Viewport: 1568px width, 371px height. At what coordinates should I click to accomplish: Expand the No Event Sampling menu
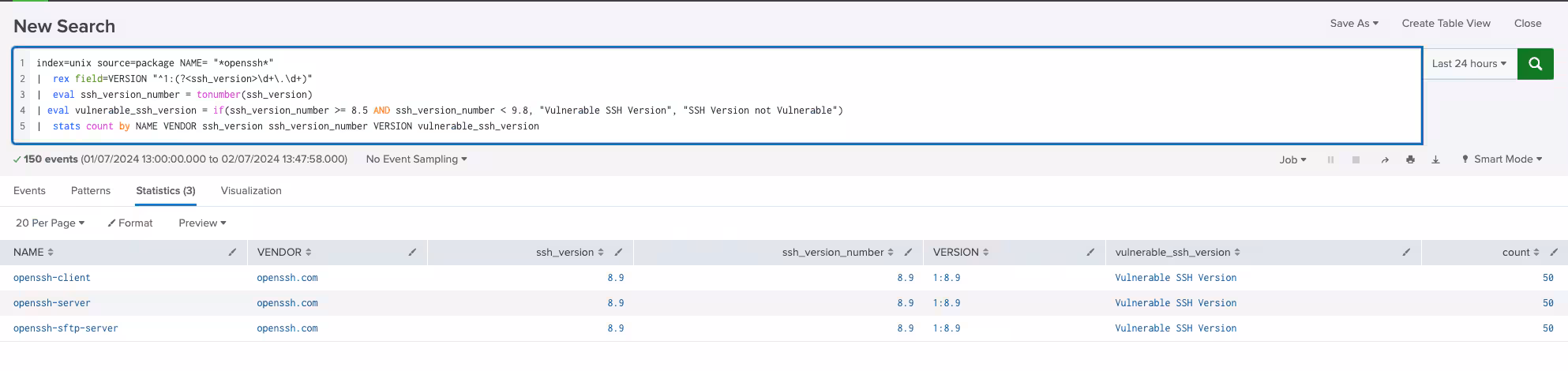pyautogui.click(x=416, y=159)
